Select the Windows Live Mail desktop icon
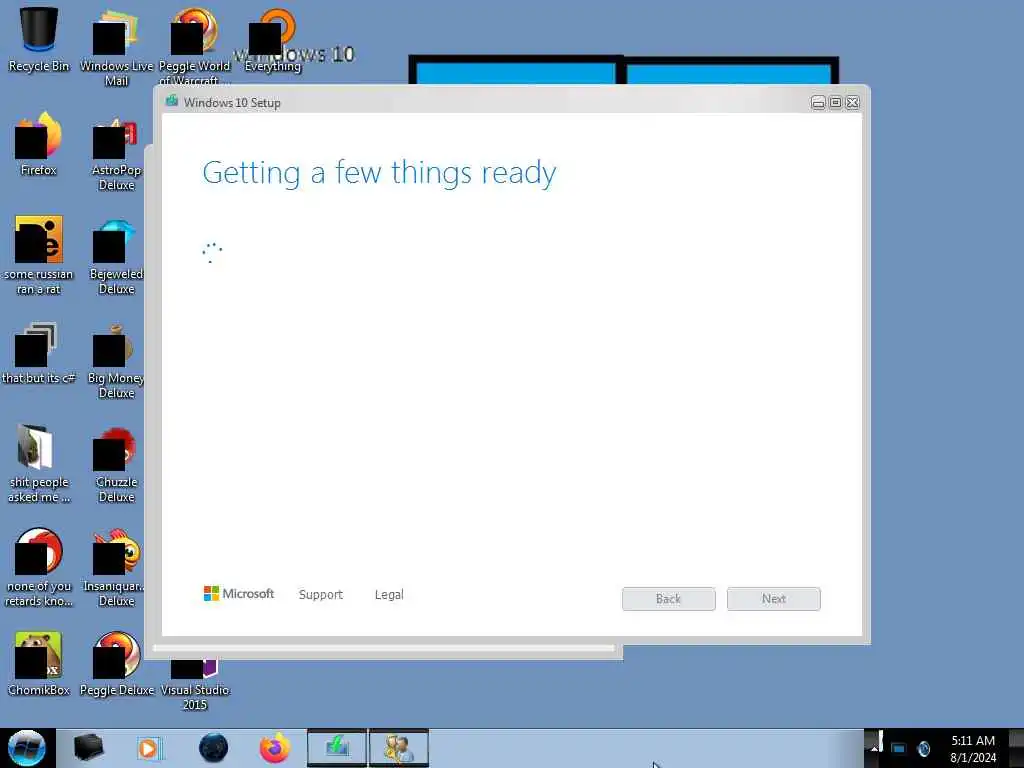The width and height of the screenshot is (1024, 768). (116, 47)
